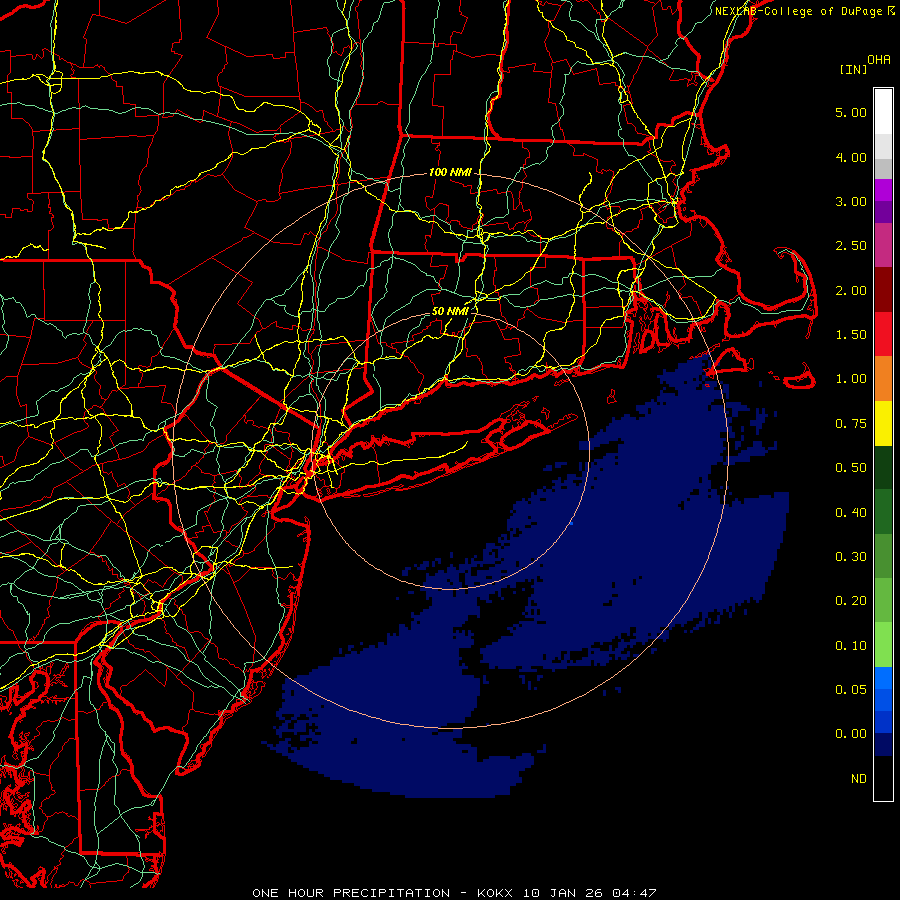The image size is (900, 900).
Task: Select the bright red swatch near 1.50
Action: [883, 334]
